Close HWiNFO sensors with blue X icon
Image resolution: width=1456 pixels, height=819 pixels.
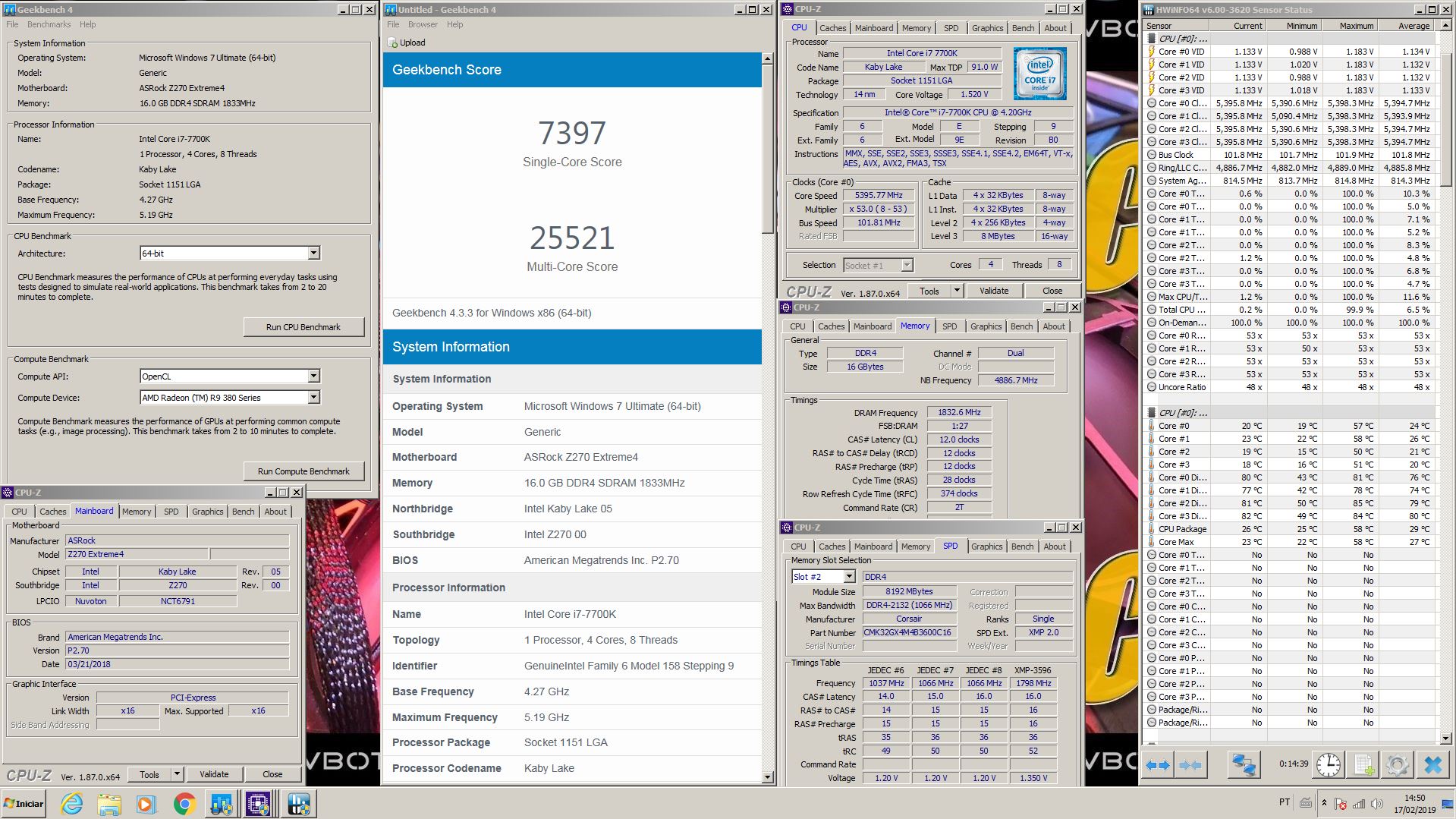[x=1433, y=765]
